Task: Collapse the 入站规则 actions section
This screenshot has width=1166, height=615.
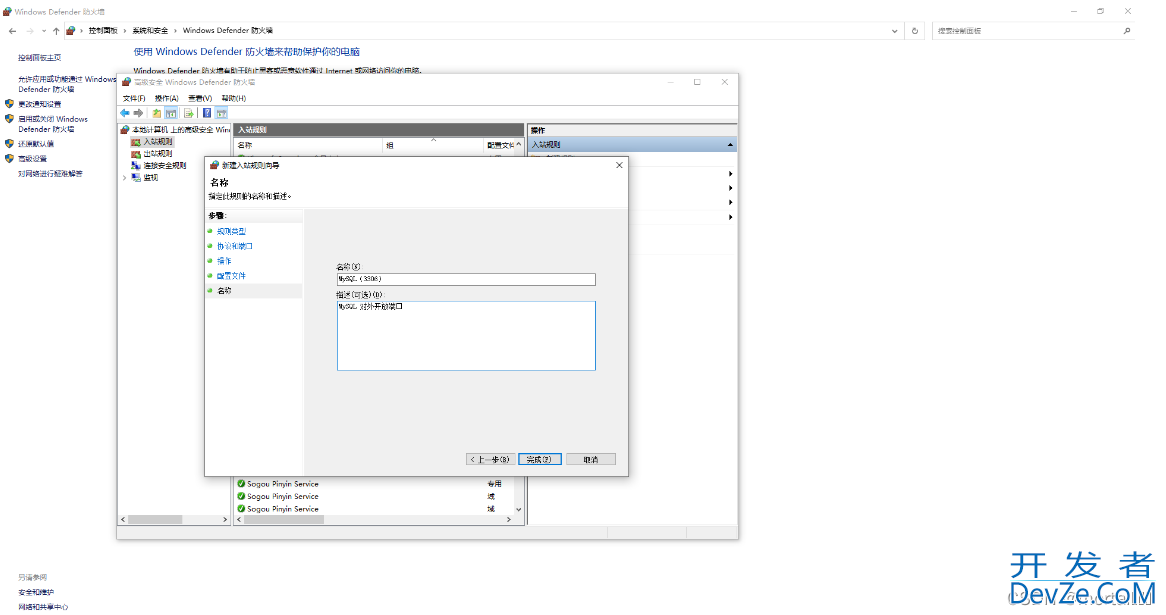Action: [730, 145]
